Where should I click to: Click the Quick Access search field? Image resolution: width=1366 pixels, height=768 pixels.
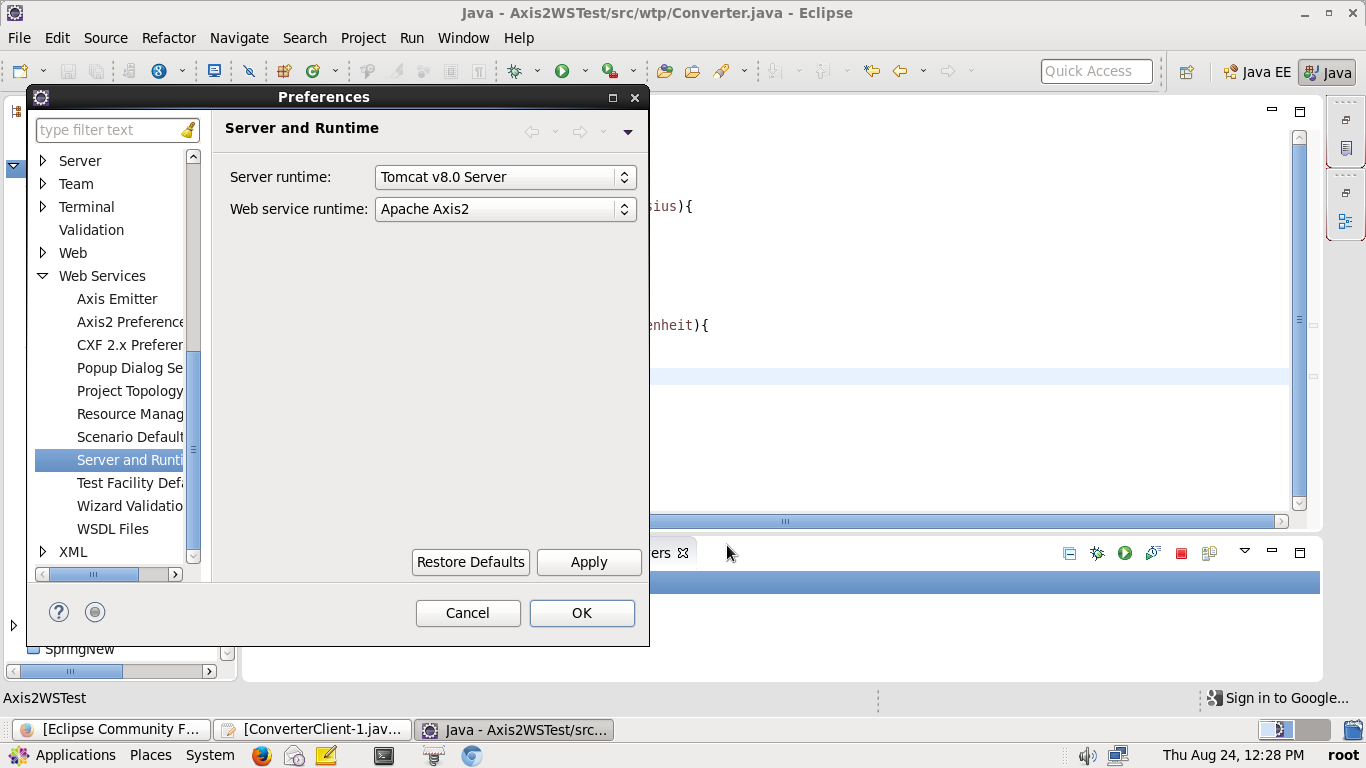pos(1096,71)
